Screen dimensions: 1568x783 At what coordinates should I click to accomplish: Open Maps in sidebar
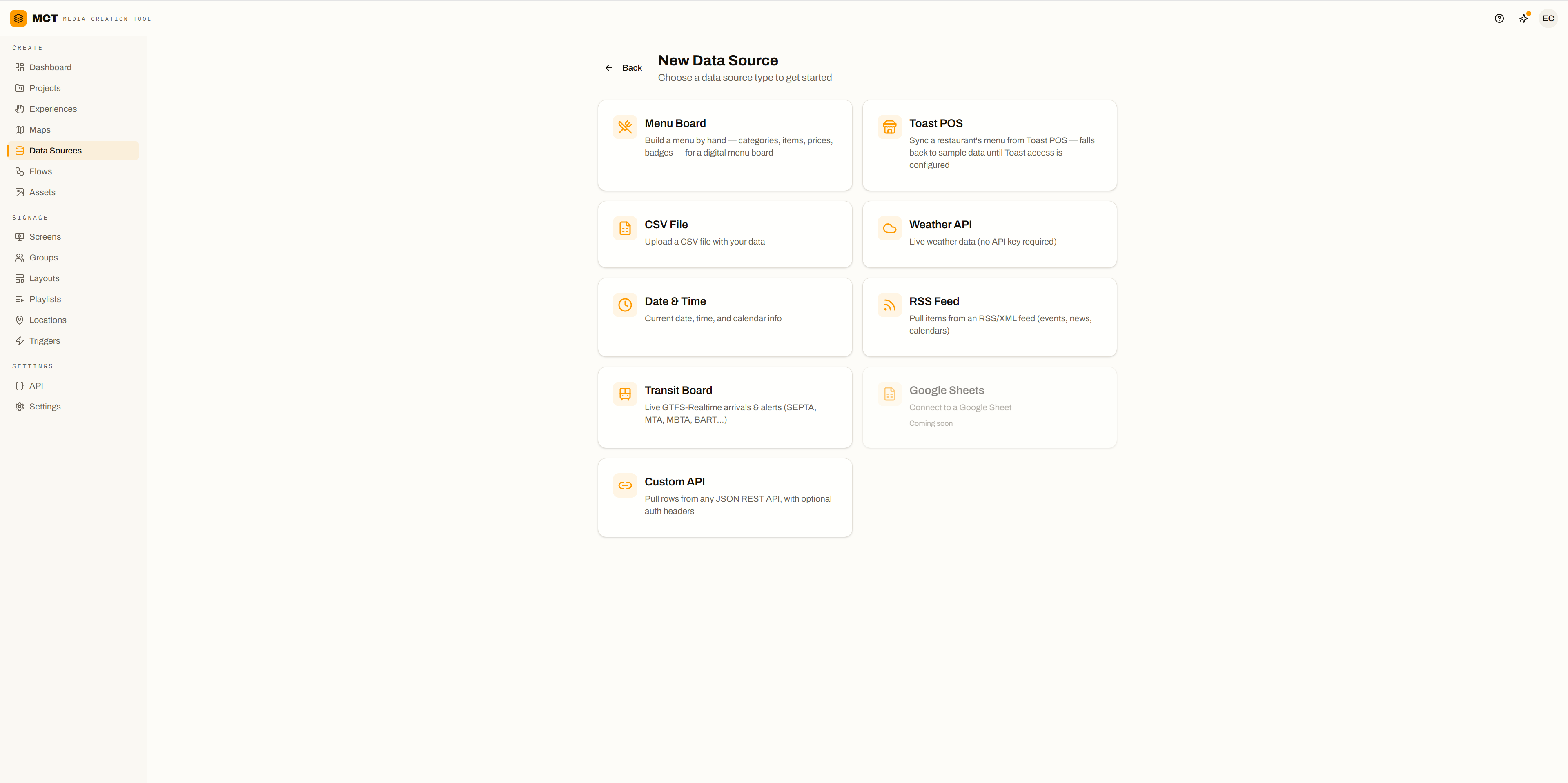coord(73,129)
